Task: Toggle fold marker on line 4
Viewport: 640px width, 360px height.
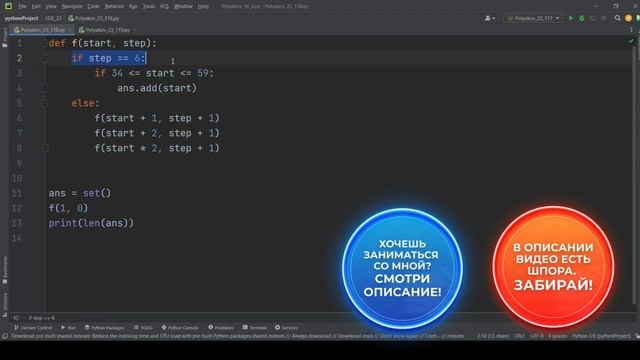Action: point(45,88)
